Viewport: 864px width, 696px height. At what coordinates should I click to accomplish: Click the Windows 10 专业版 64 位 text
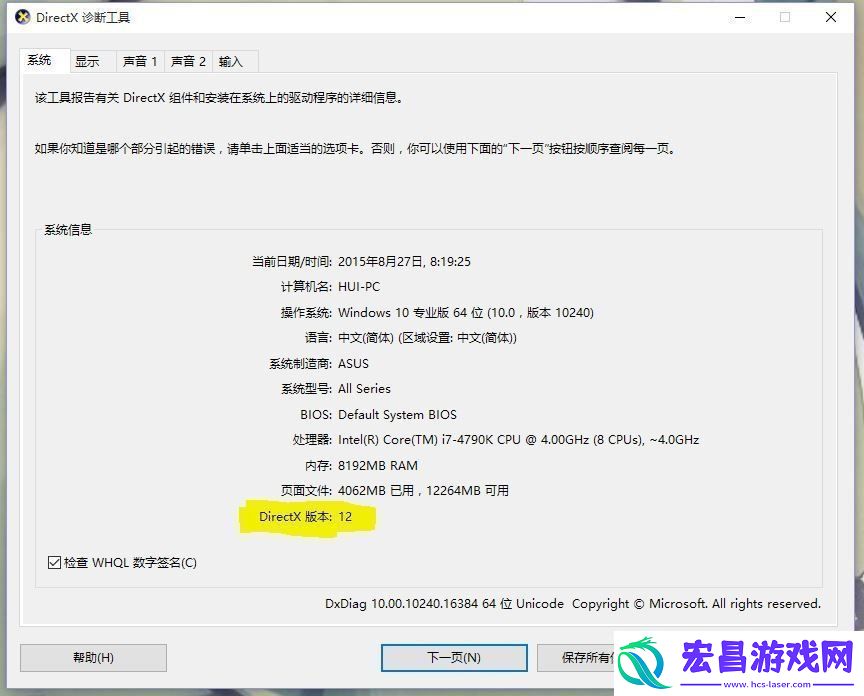point(466,312)
